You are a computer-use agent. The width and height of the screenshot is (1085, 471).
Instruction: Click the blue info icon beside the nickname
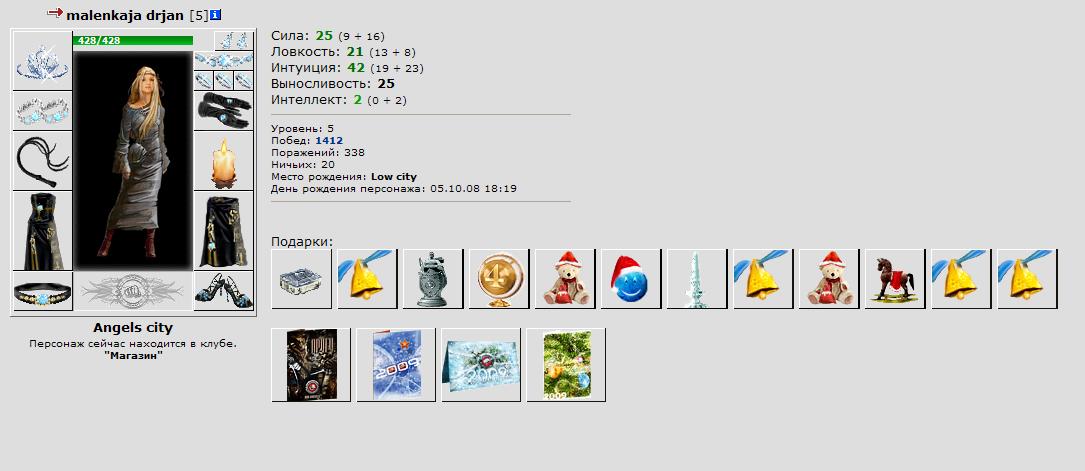(216, 15)
